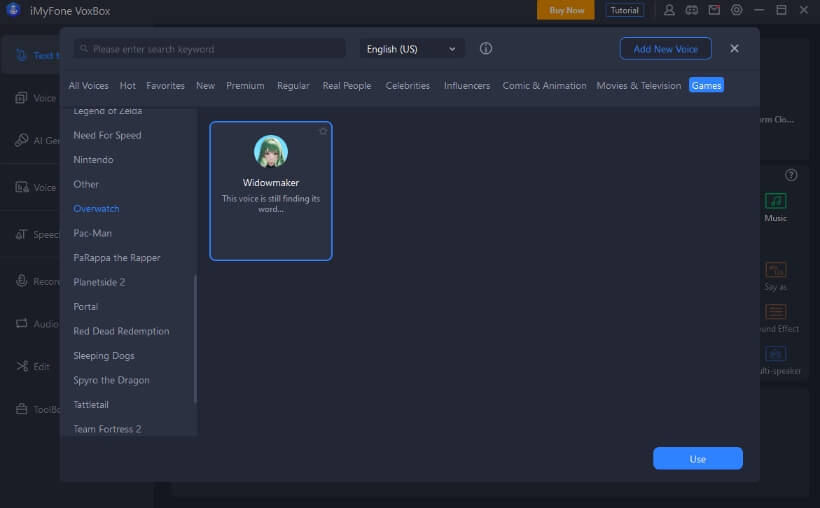
Task: Switch to the Real People tab
Action: [x=347, y=85]
